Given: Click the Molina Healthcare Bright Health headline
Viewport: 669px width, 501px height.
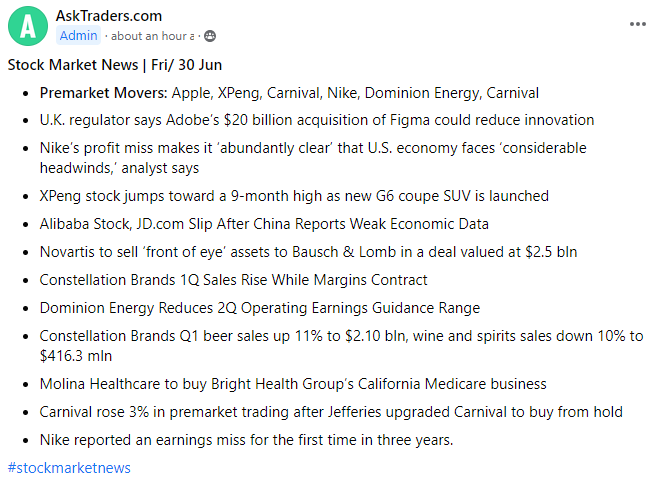Looking at the screenshot, I should 293,383.
